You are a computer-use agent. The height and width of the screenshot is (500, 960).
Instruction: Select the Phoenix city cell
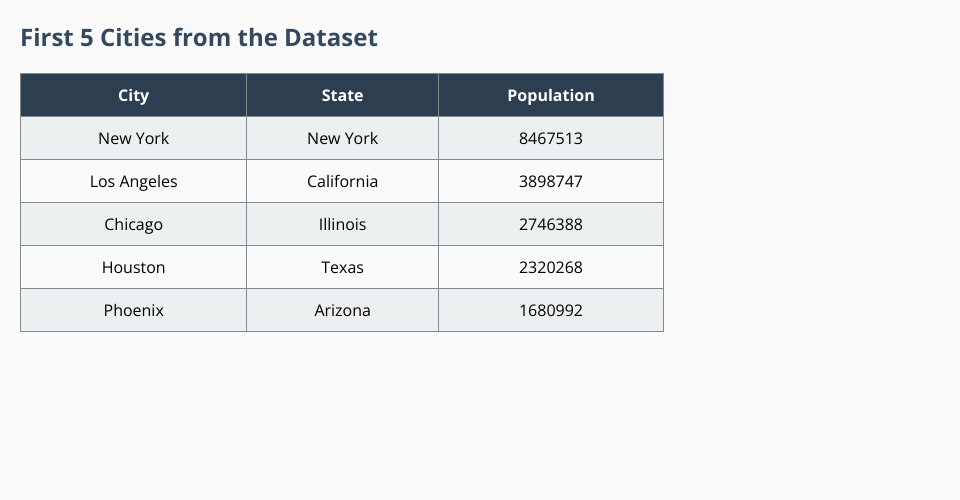(133, 311)
